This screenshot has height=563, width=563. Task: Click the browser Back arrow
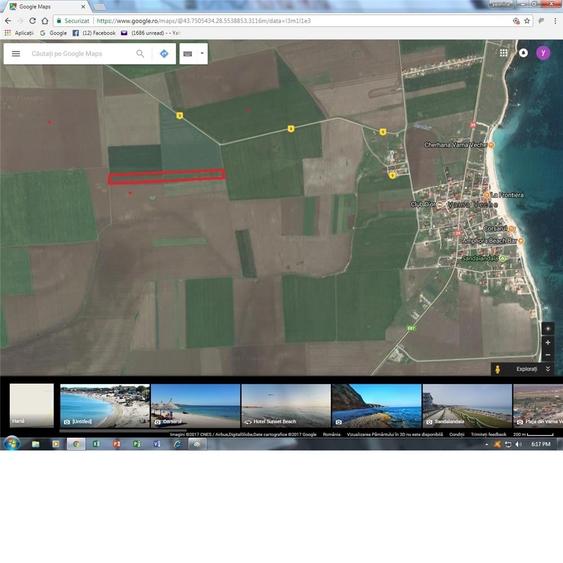pos(8,21)
